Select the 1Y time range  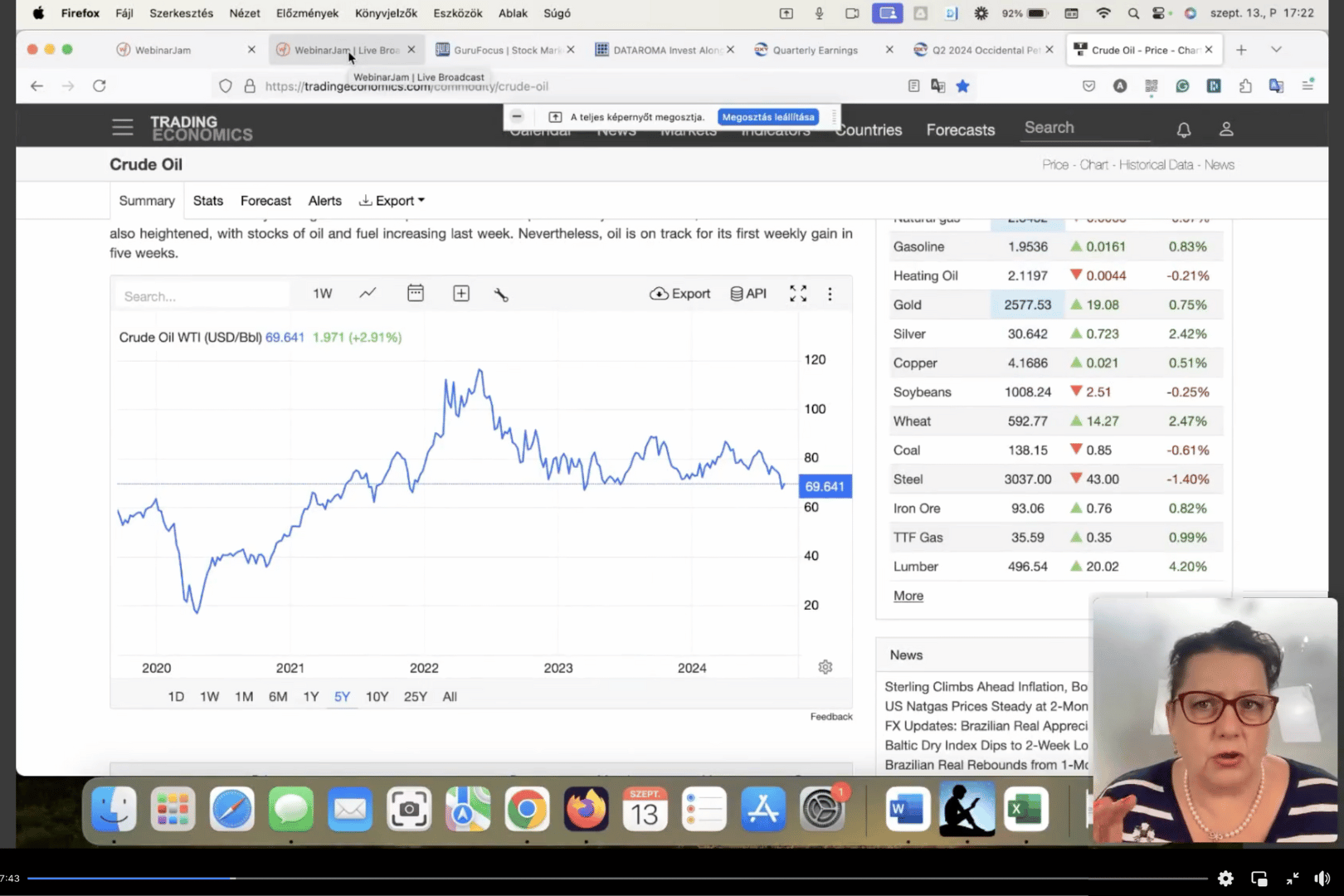(310, 697)
